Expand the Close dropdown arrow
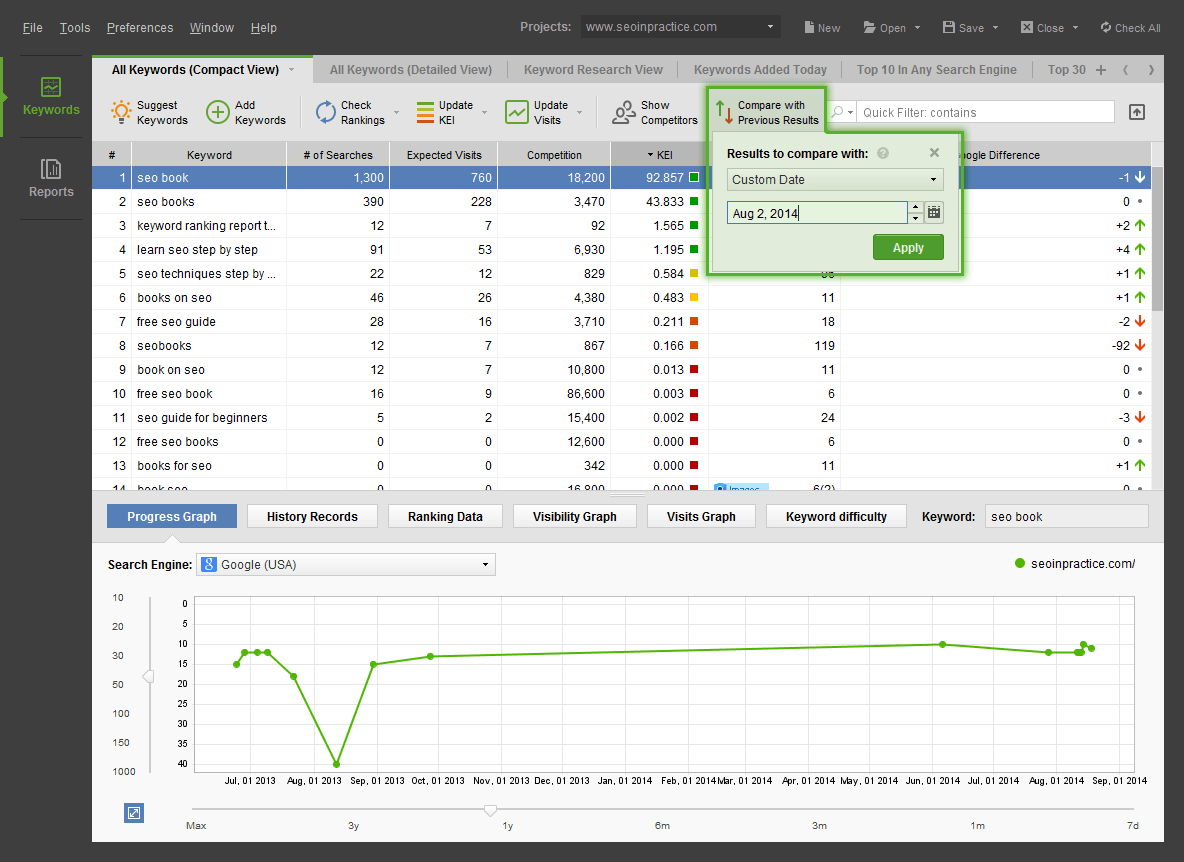Viewport: 1184px width, 862px height. 1075,28
